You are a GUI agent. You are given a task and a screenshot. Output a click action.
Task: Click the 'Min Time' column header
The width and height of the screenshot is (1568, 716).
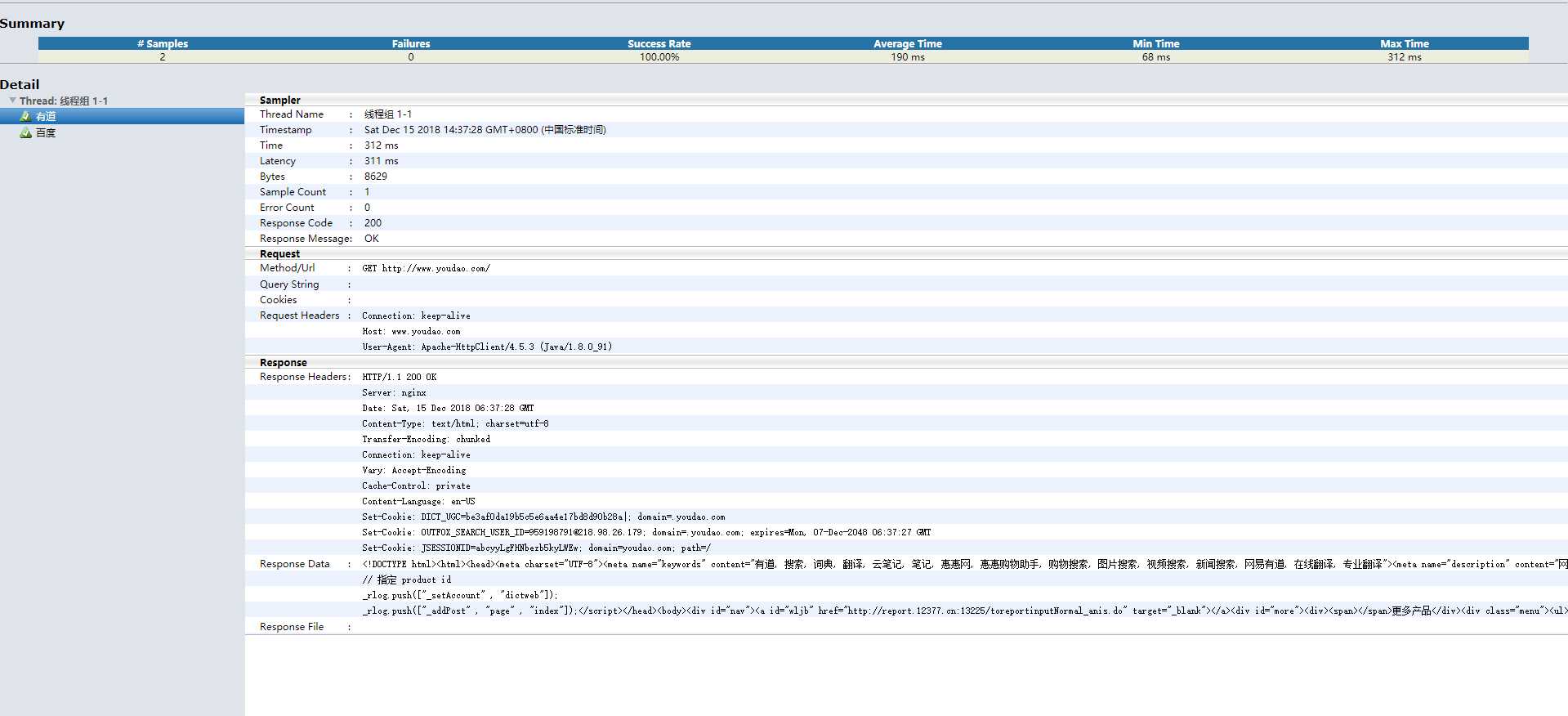click(1156, 43)
